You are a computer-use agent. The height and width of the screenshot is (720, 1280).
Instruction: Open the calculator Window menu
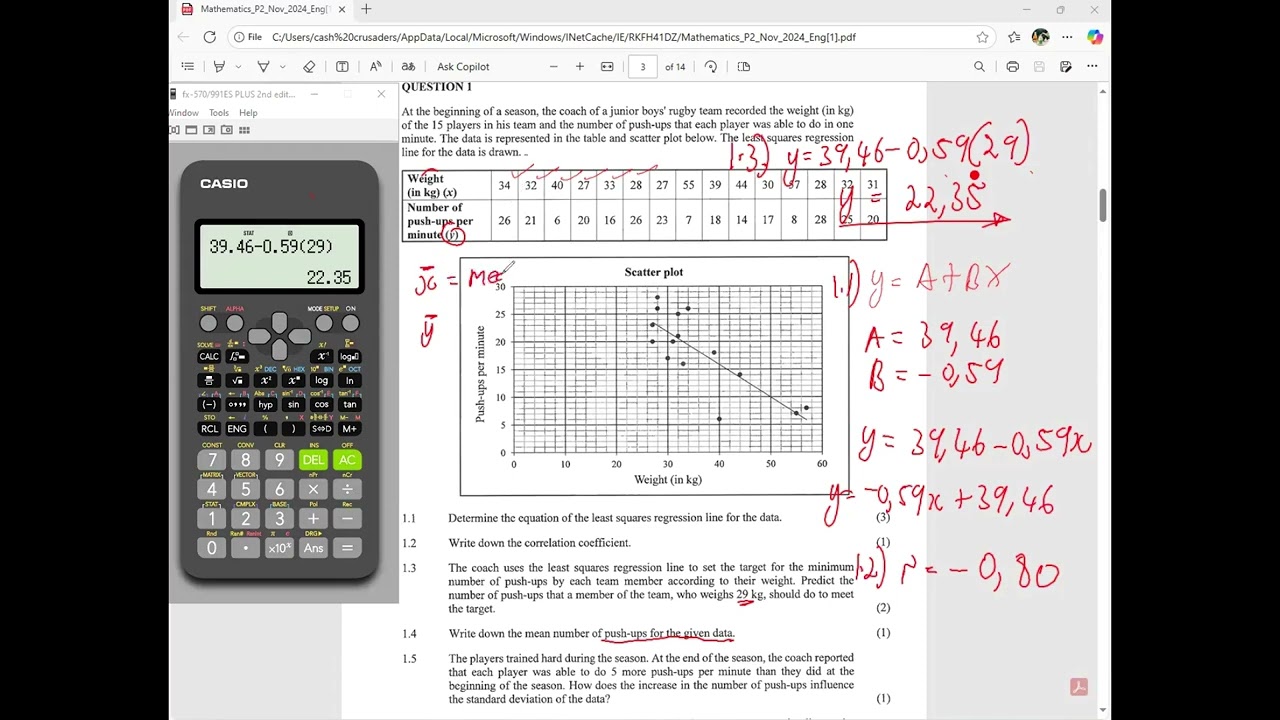(x=184, y=113)
